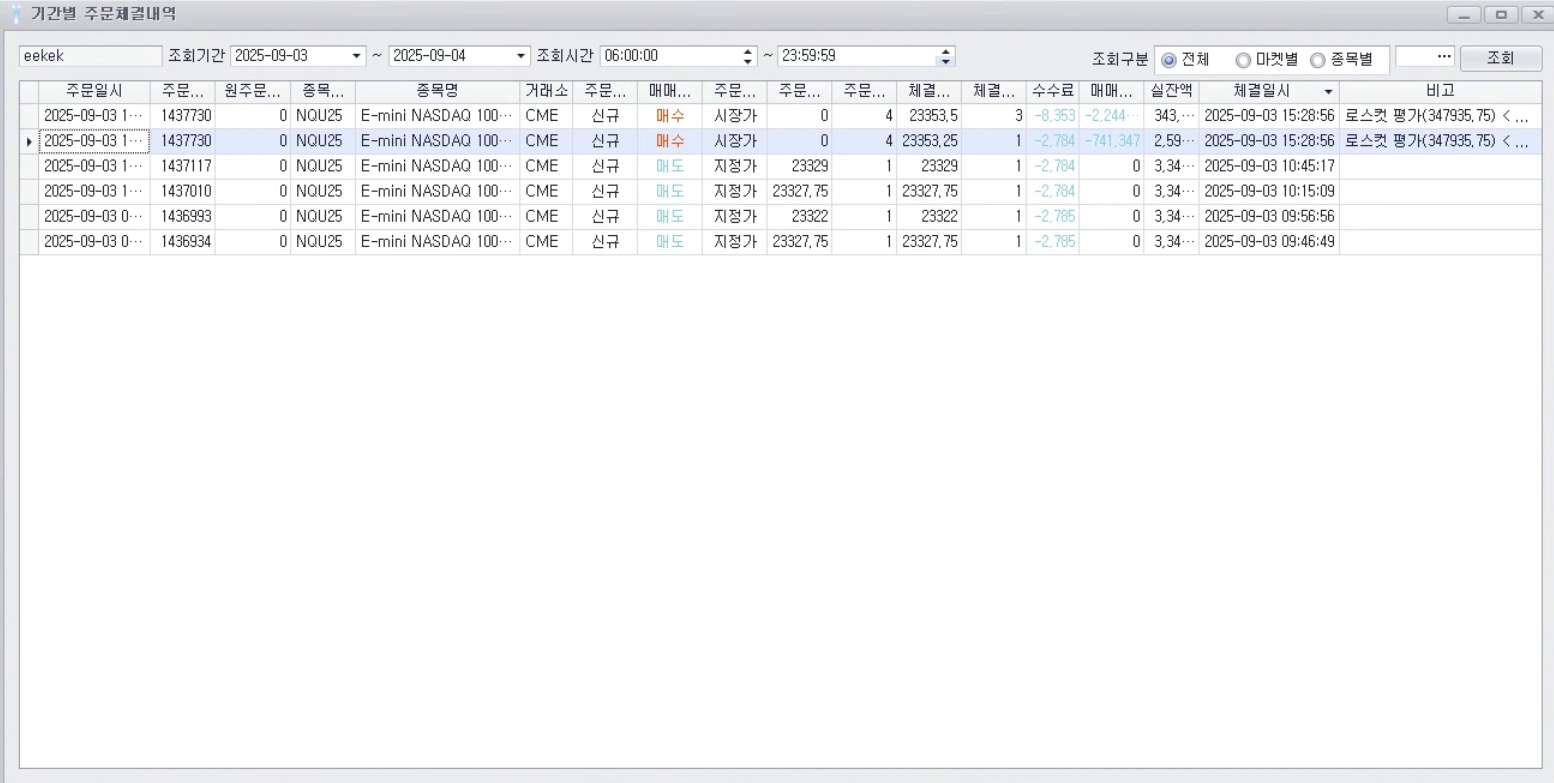The height and width of the screenshot is (783, 1554).
Task: Sort by the 수수료 column header
Action: 1052,91
